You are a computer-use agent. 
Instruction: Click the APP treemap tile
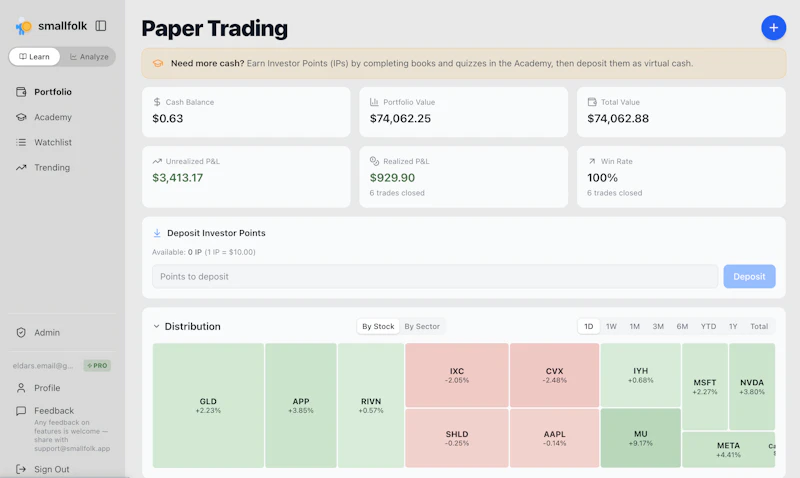point(301,406)
